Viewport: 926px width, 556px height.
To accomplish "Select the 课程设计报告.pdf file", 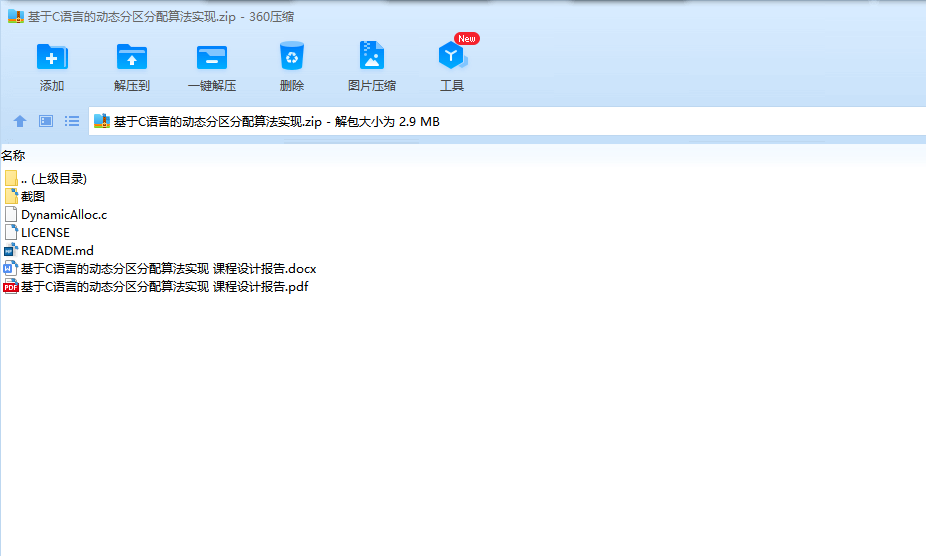I will [x=156, y=287].
